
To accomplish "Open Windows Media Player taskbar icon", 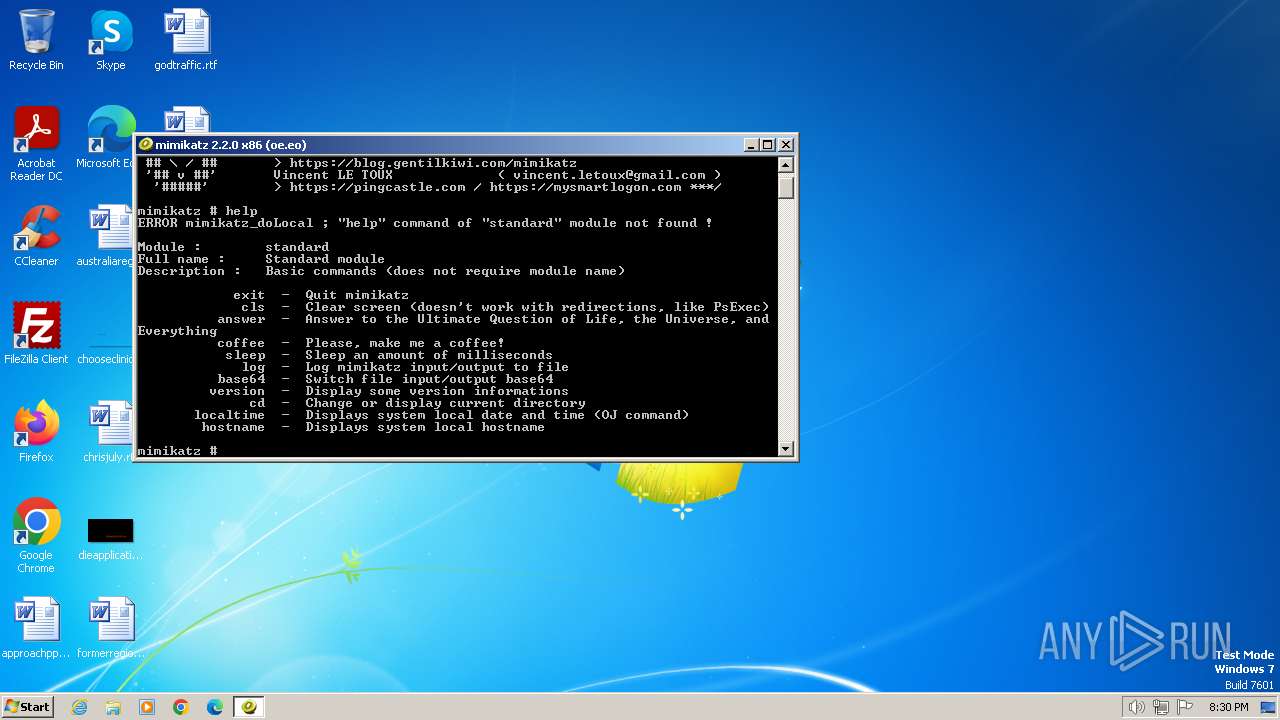I will click(147, 707).
